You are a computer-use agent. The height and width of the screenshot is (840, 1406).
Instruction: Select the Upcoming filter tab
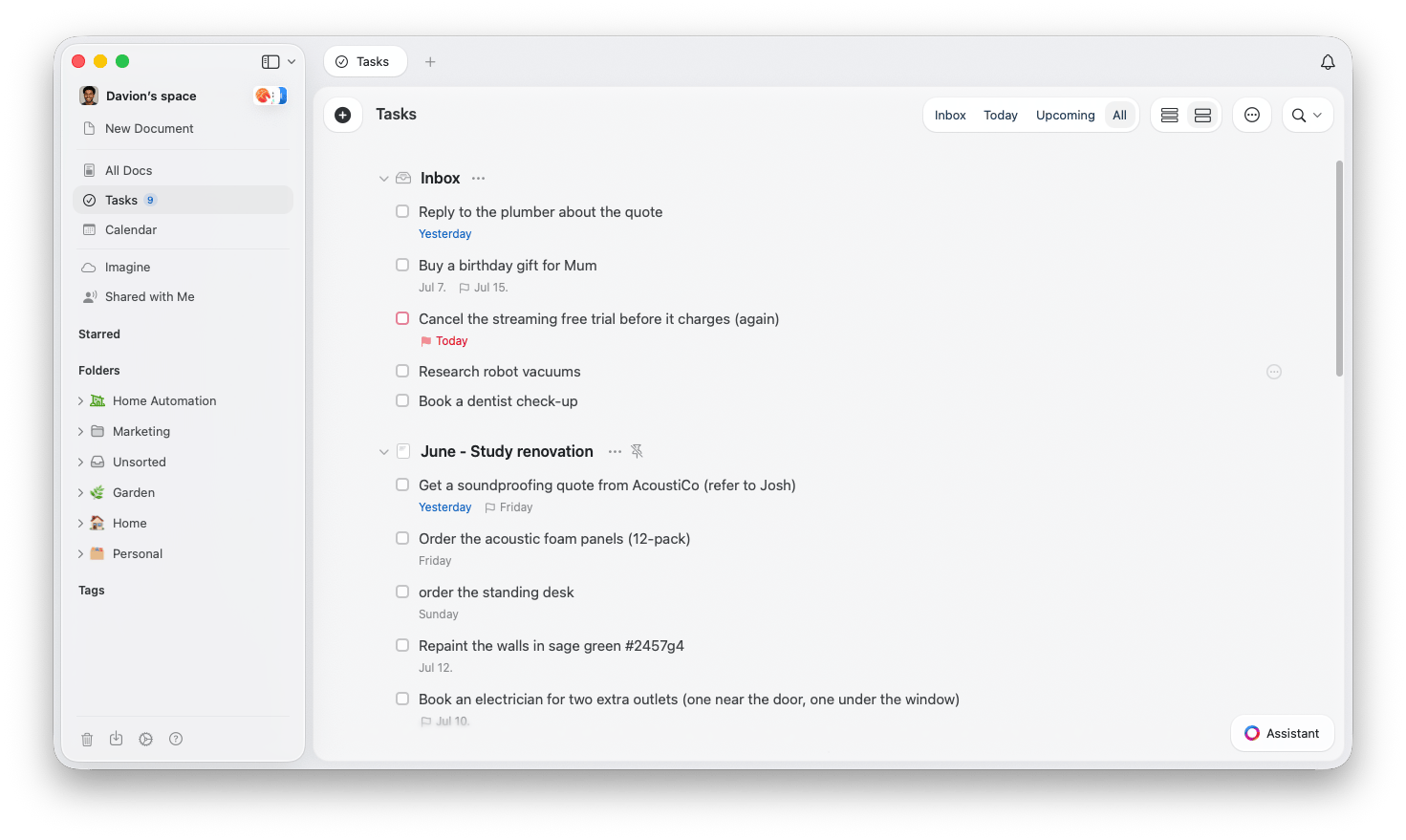[x=1066, y=115]
